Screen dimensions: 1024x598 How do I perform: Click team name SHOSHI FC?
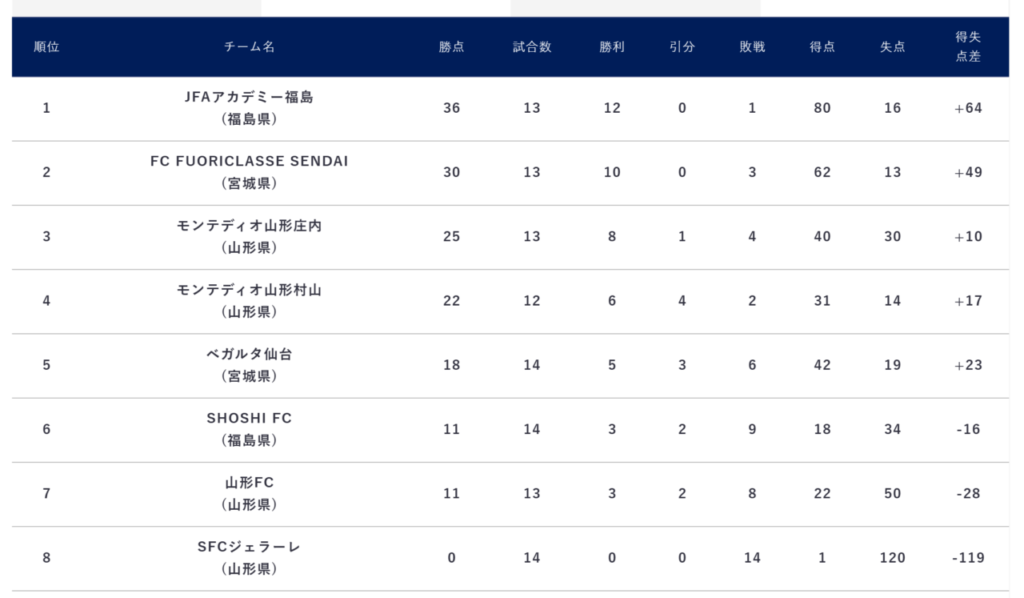[x=249, y=418]
